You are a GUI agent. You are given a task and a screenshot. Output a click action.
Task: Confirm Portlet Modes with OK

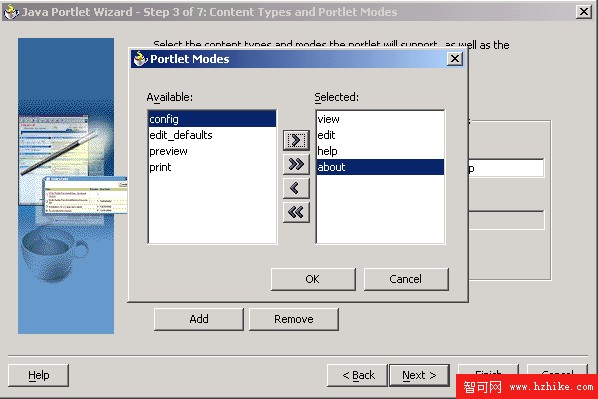(313, 279)
